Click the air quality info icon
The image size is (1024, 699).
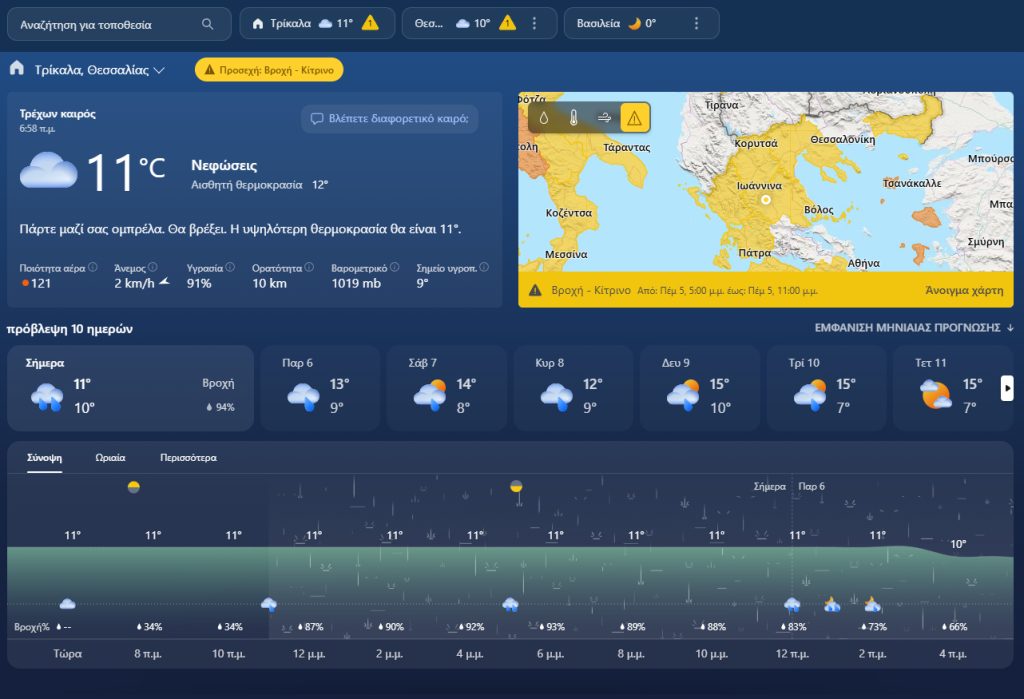click(x=93, y=267)
